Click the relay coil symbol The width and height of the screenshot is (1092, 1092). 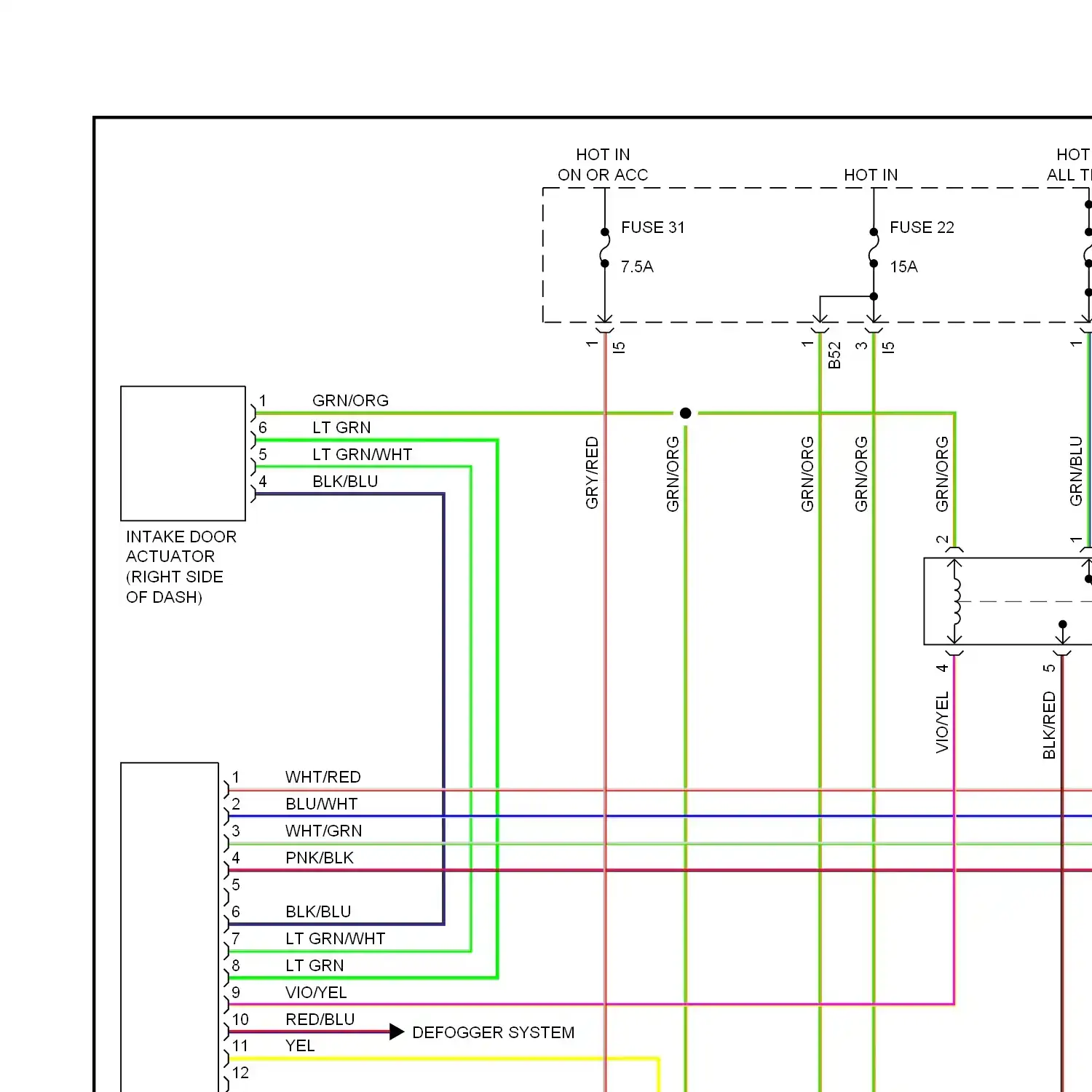[x=955, y=601]
